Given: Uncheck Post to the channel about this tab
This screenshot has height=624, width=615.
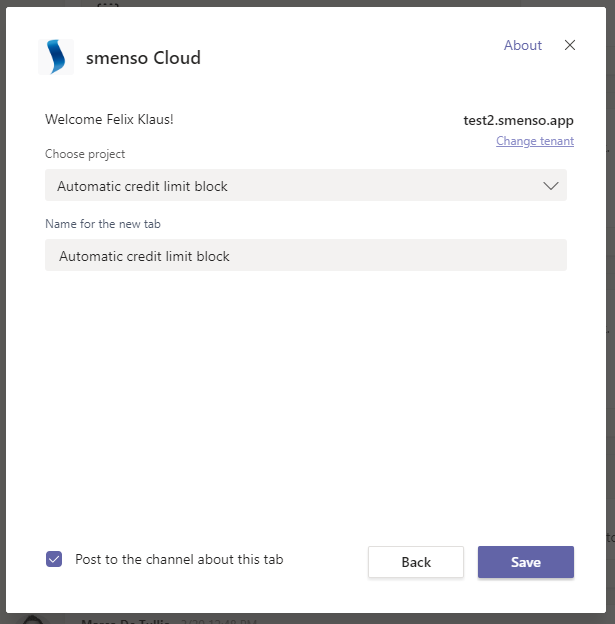Looking at the screenshot, I should (x=54, y=559).
